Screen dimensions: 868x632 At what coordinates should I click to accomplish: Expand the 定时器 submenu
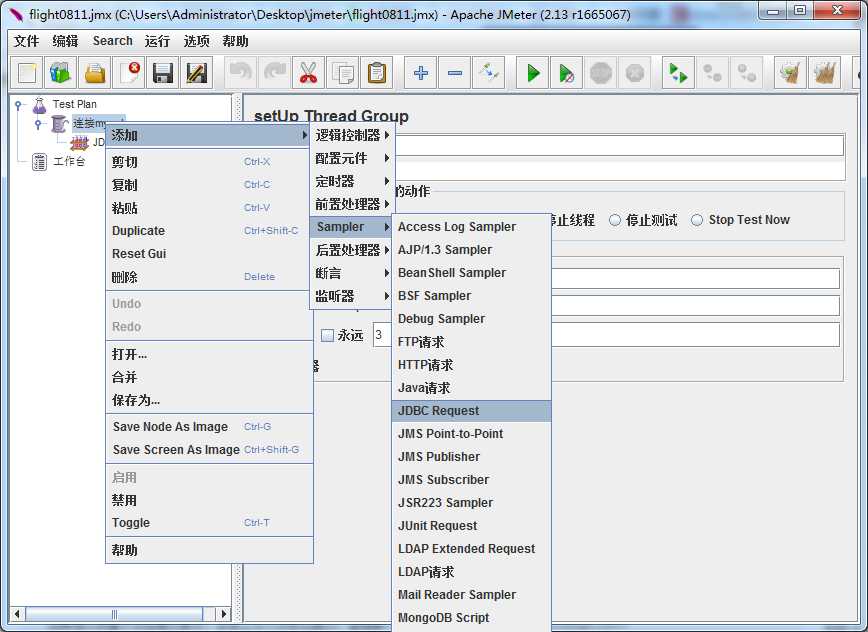point(352,182)
